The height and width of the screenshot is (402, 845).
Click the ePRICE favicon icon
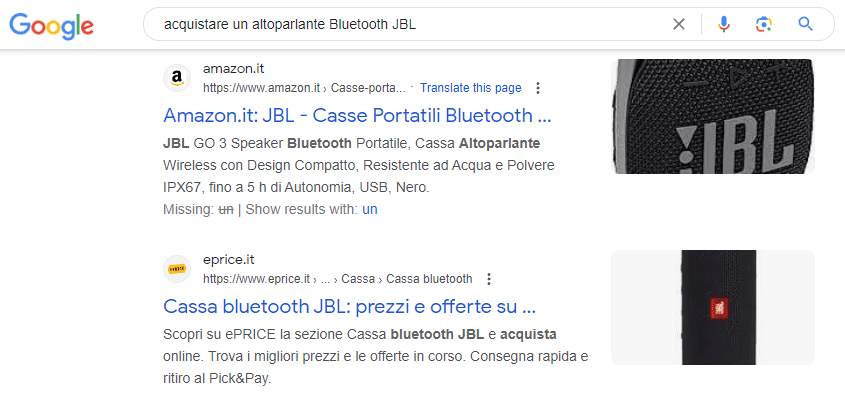coord(177,268)
